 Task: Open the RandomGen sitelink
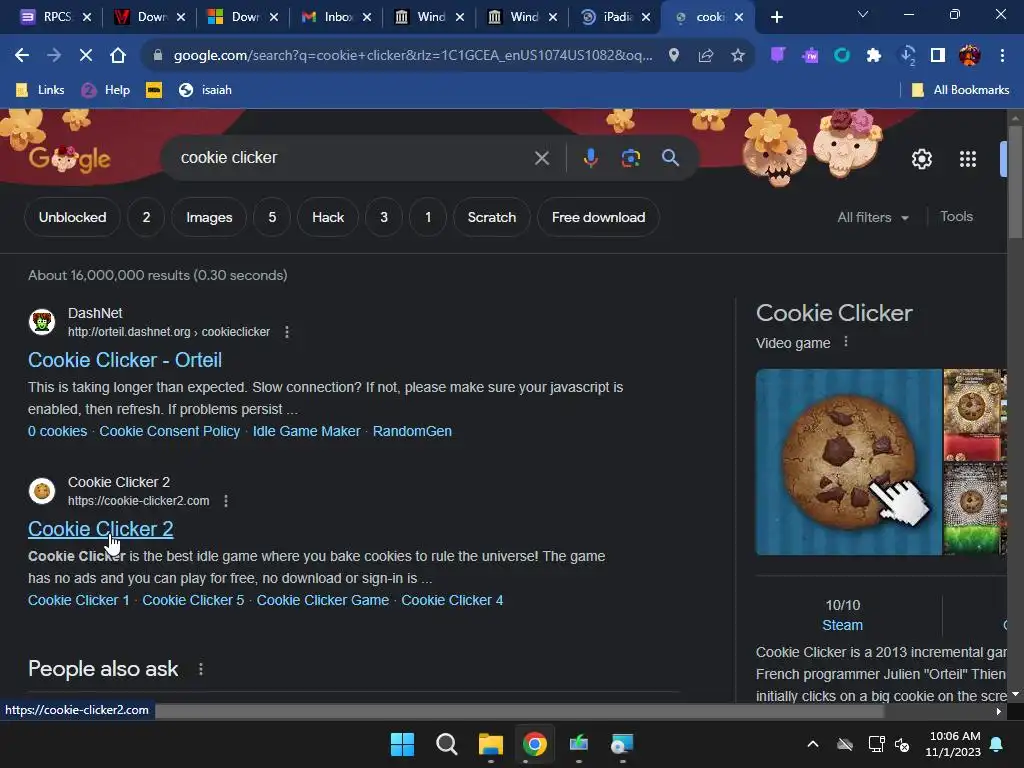412,431
